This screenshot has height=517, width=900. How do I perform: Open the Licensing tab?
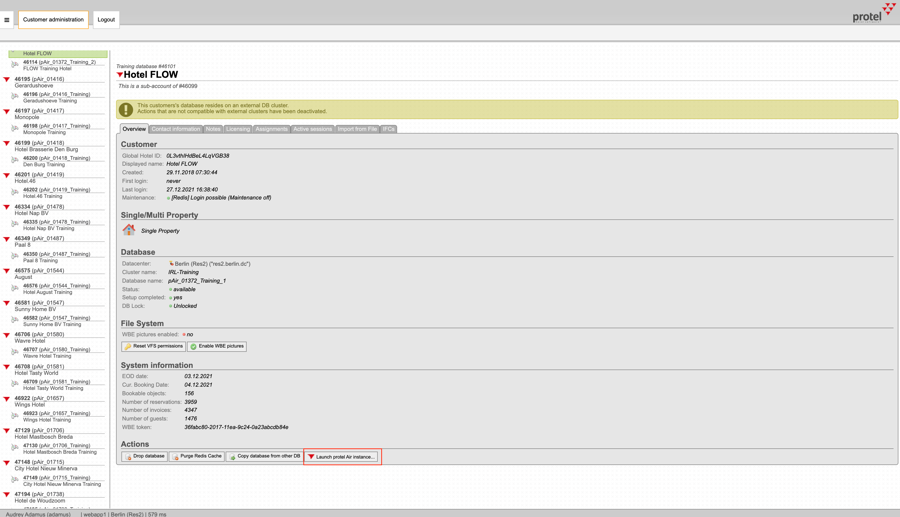238,129
